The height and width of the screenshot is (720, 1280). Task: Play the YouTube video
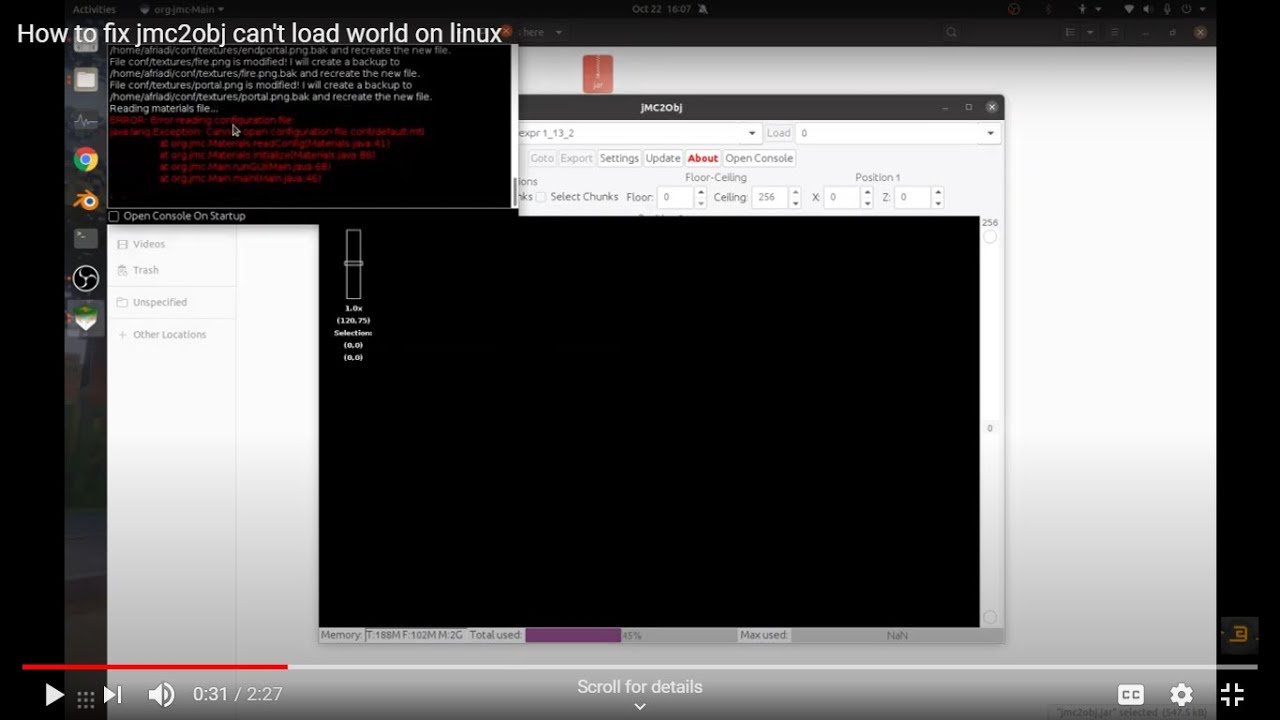pyautogui.click(x=54, y=694)
